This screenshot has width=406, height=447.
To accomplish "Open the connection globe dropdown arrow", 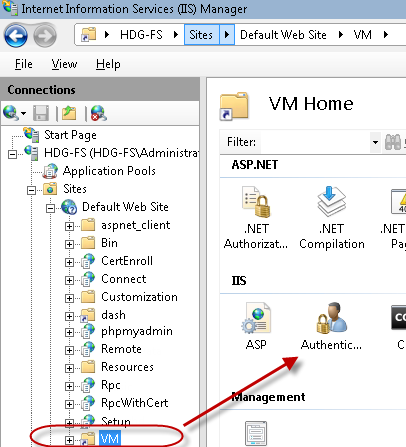I will pyautogui.click(x=23, y=113).
